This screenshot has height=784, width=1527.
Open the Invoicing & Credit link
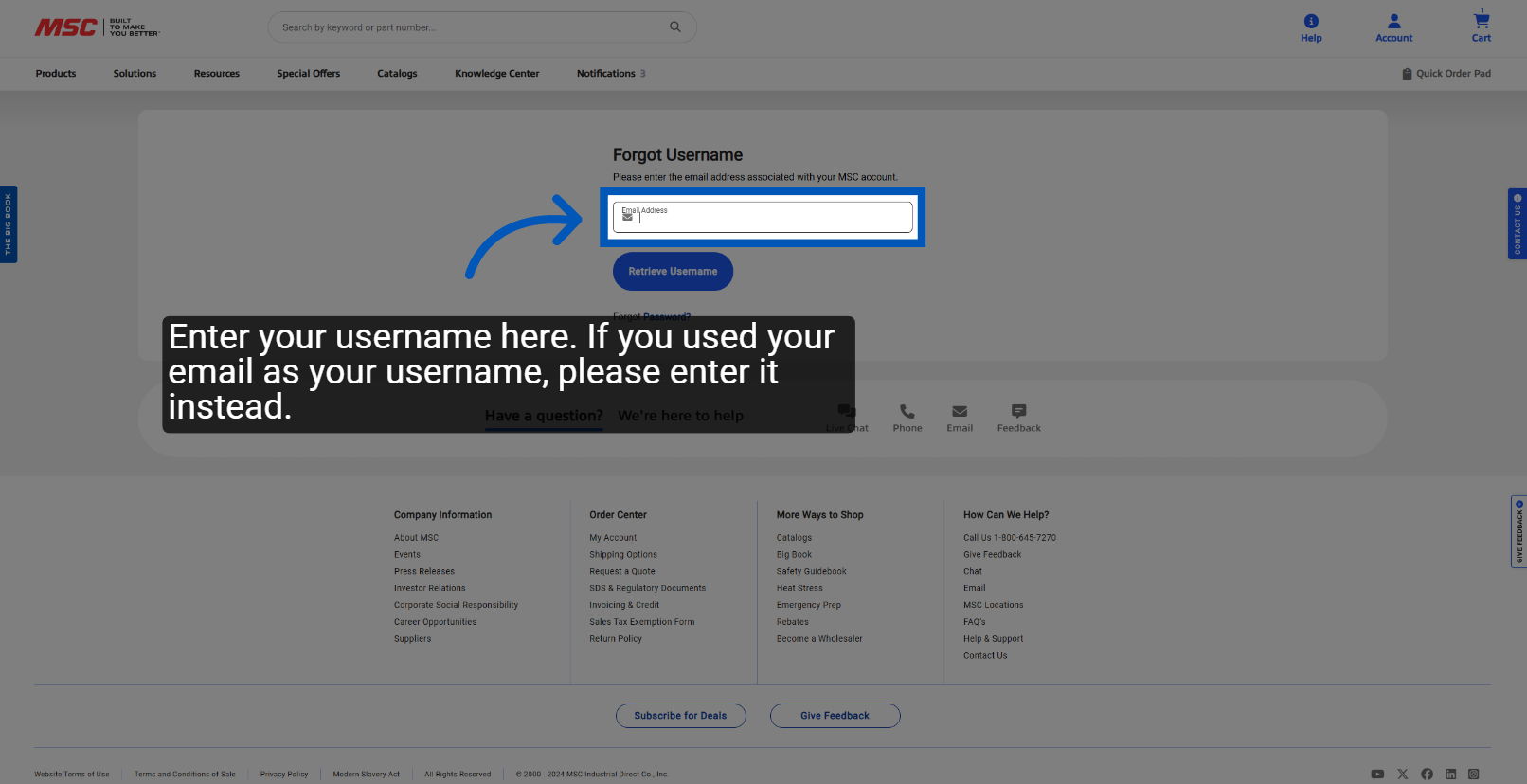[624, 606]
